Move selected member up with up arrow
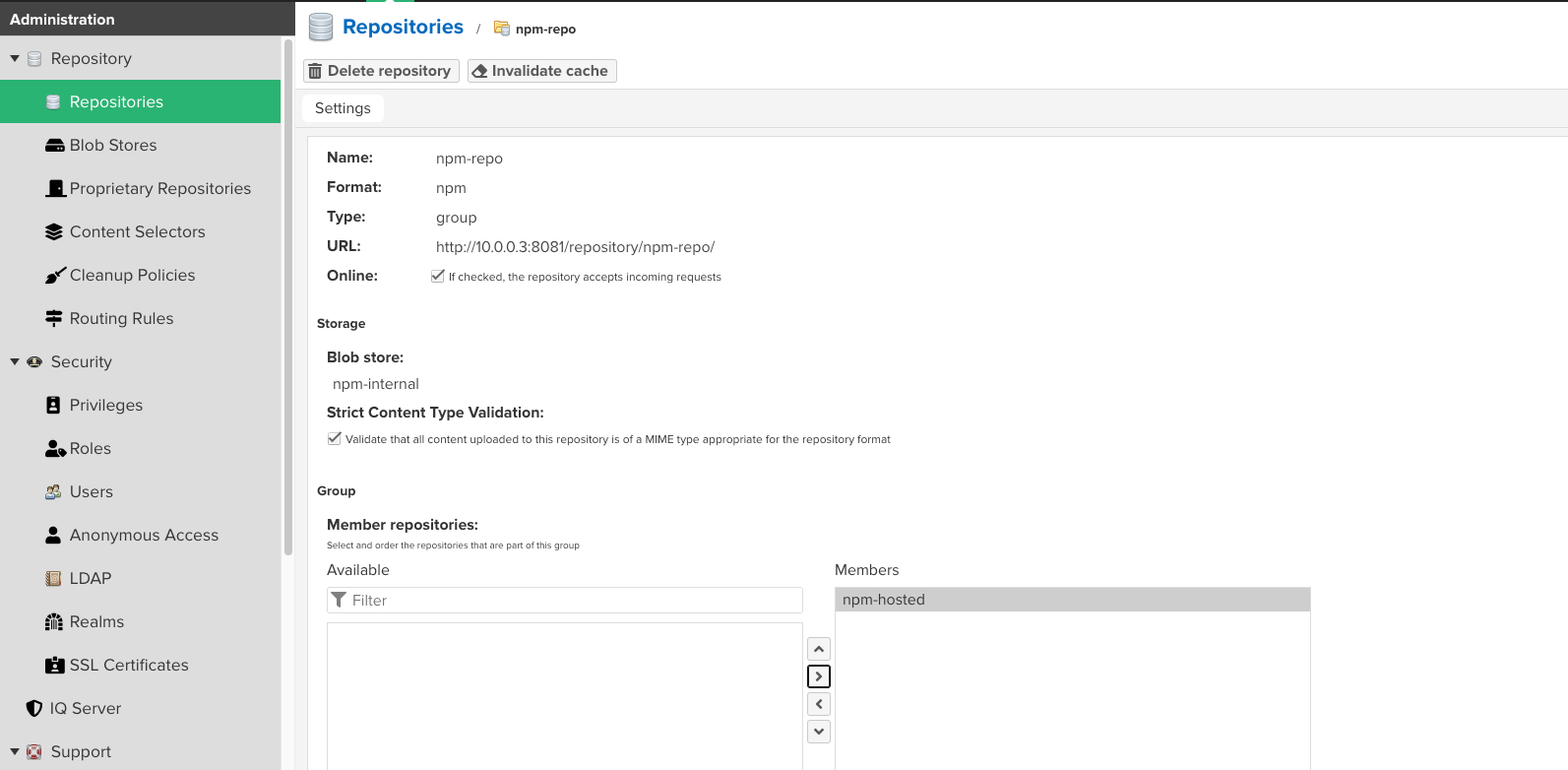The width and height of the screenshot is (1568, 770). tap(819, 649)
